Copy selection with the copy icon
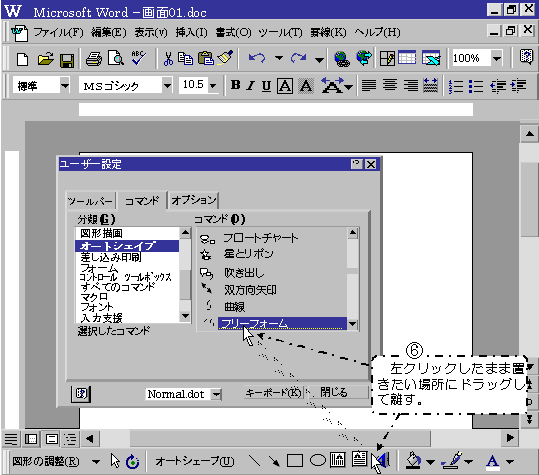The width and height of the screenshot is (539, 475). pos(186,59)
